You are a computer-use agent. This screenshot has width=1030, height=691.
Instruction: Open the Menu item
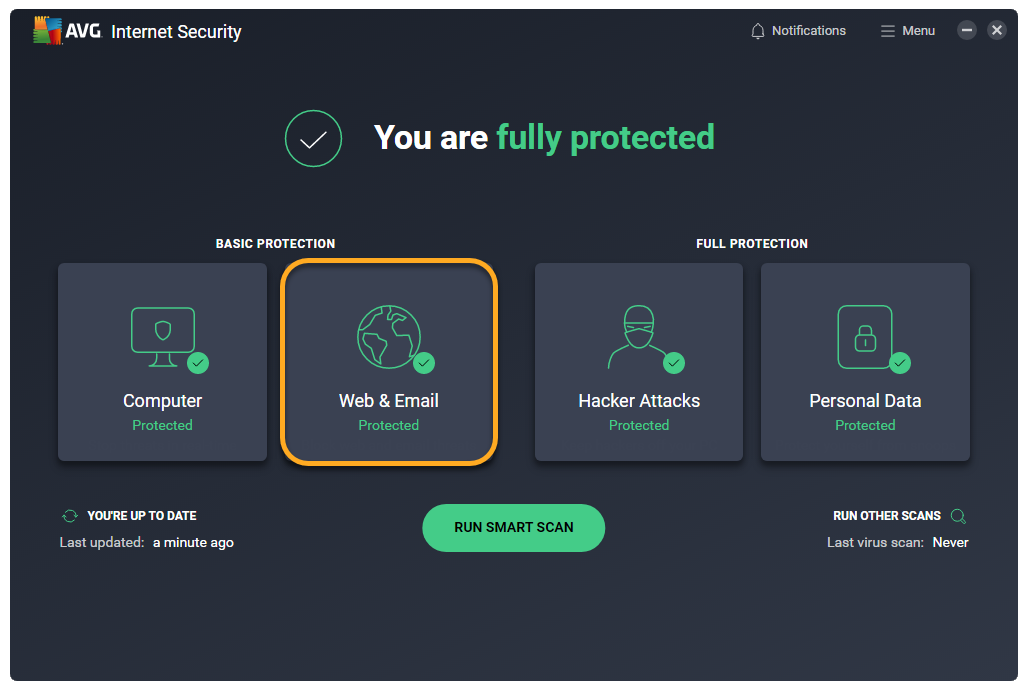coord(918,31)
